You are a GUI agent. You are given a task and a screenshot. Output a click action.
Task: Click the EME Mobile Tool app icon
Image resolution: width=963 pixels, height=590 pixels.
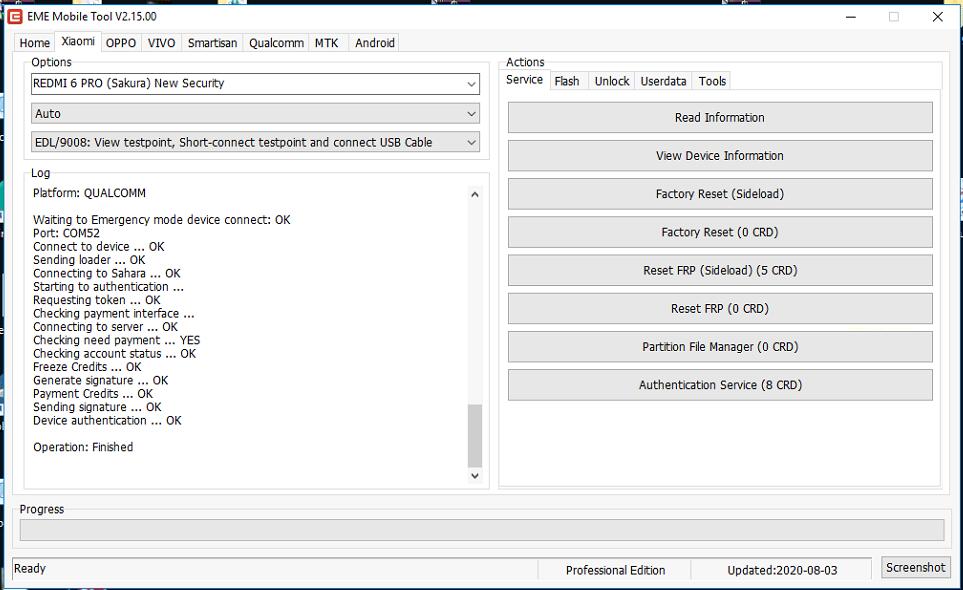(x=15, y=17)
